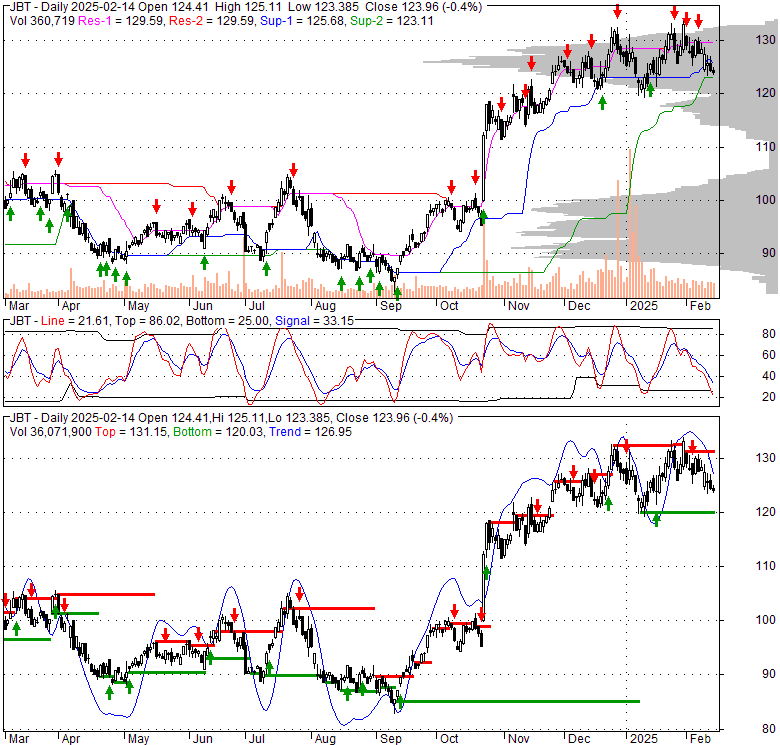Click green buy arrow below January low, bottom chart
The height and width of the screenshot is (745, 780).
coord(656,520)
